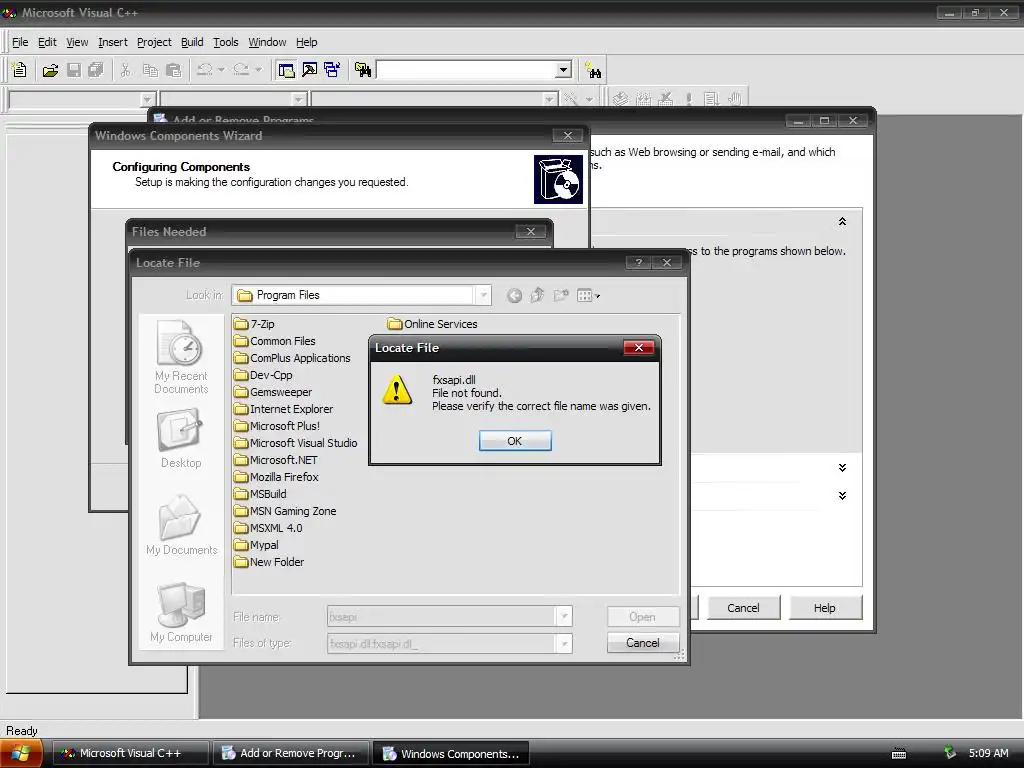The image size is (1024, 768).
Task: Open the Help menu
Action: pos(306,42)
